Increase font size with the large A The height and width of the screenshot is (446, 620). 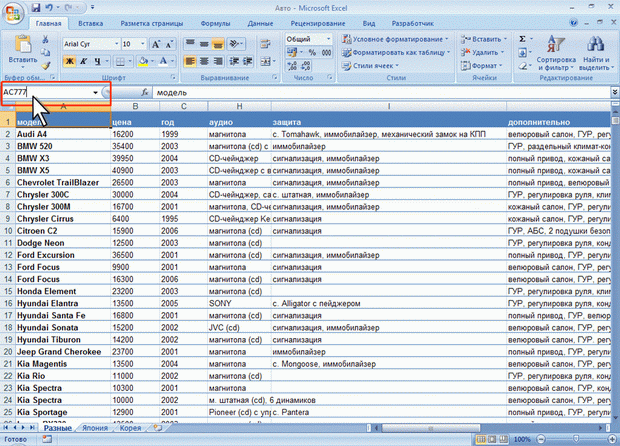[x=156, y=44]
